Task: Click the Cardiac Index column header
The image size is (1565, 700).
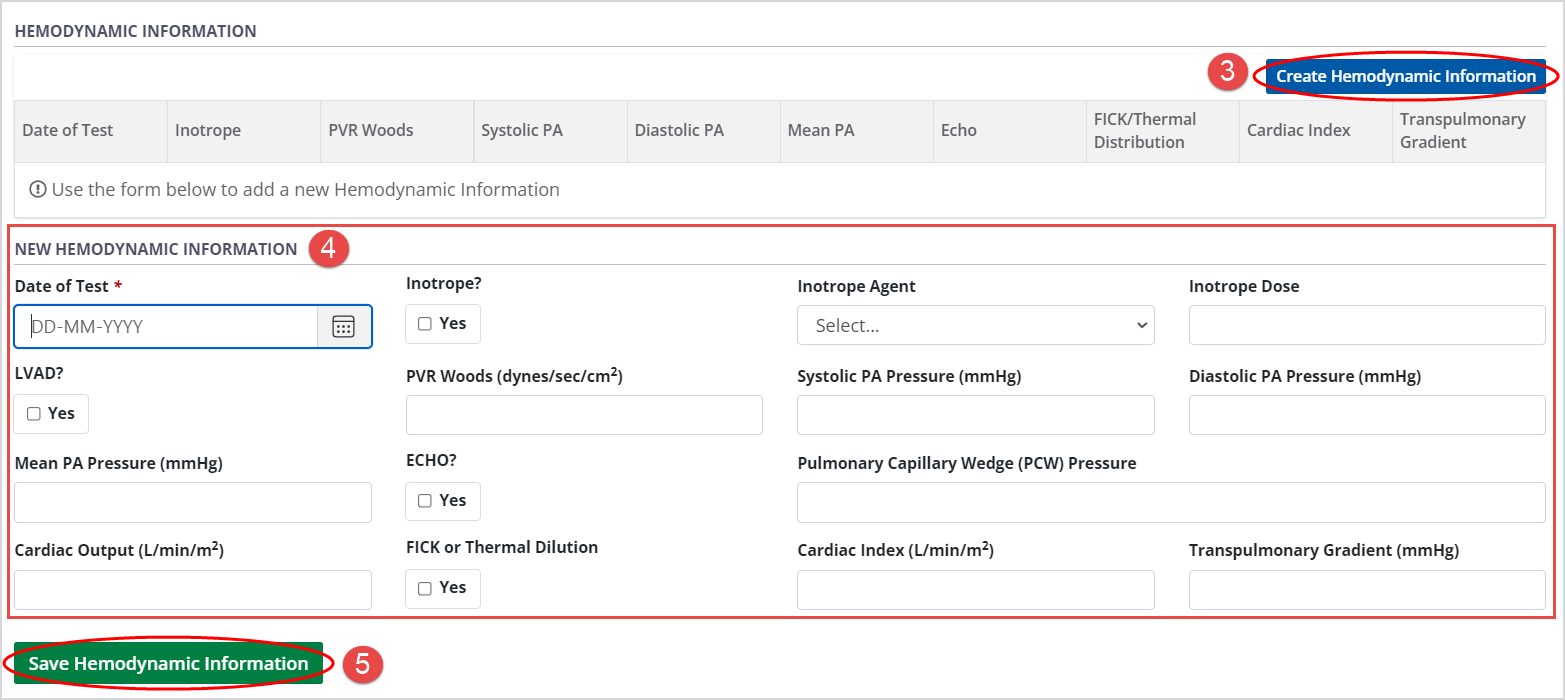Action: pos(1298,131)
